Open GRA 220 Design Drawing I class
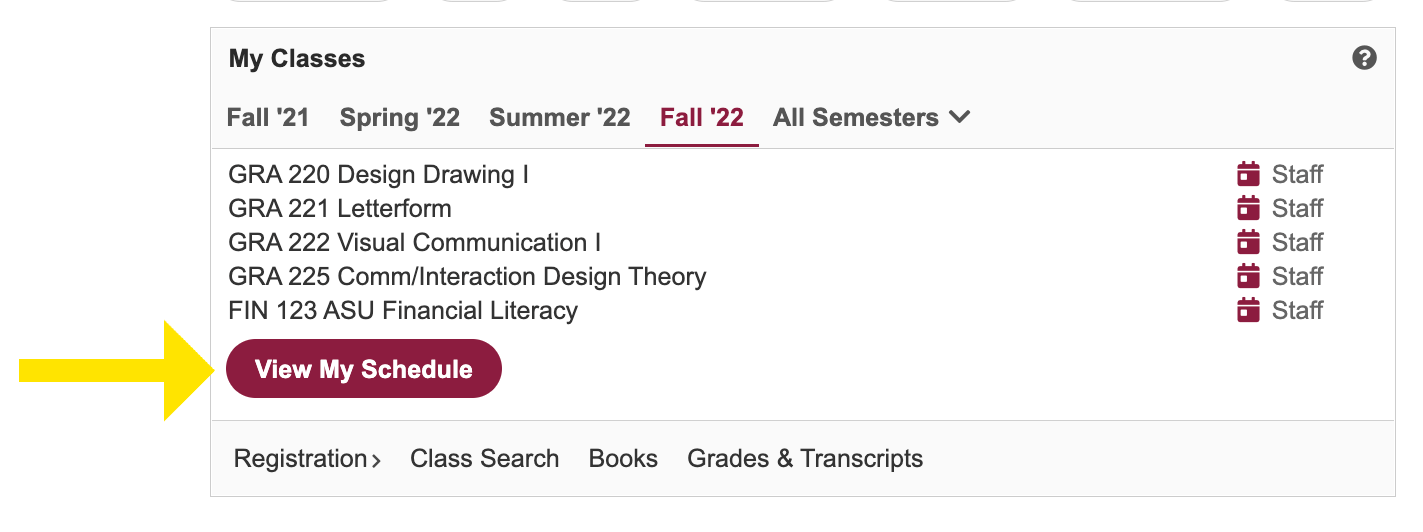This screenshot has height=532, width=1423. click(379, 175)
